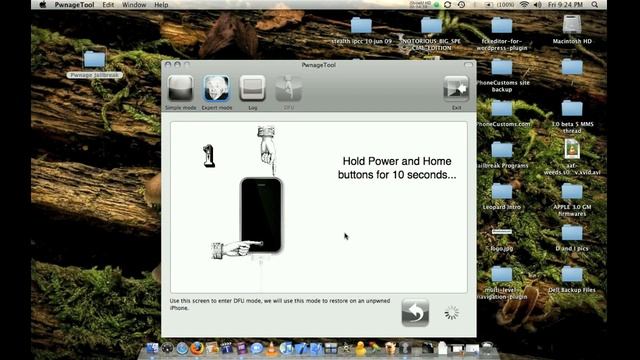This screenshot has width=640, height=360.
Task: Click the sync circular arrows menu icon
Action: (x=448, y=5)
